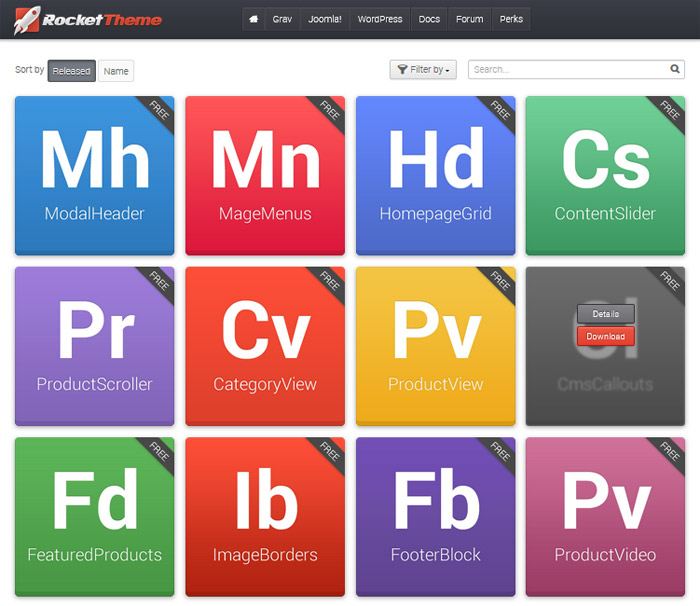Click the RocketTheme brand text

coord(102,20)
